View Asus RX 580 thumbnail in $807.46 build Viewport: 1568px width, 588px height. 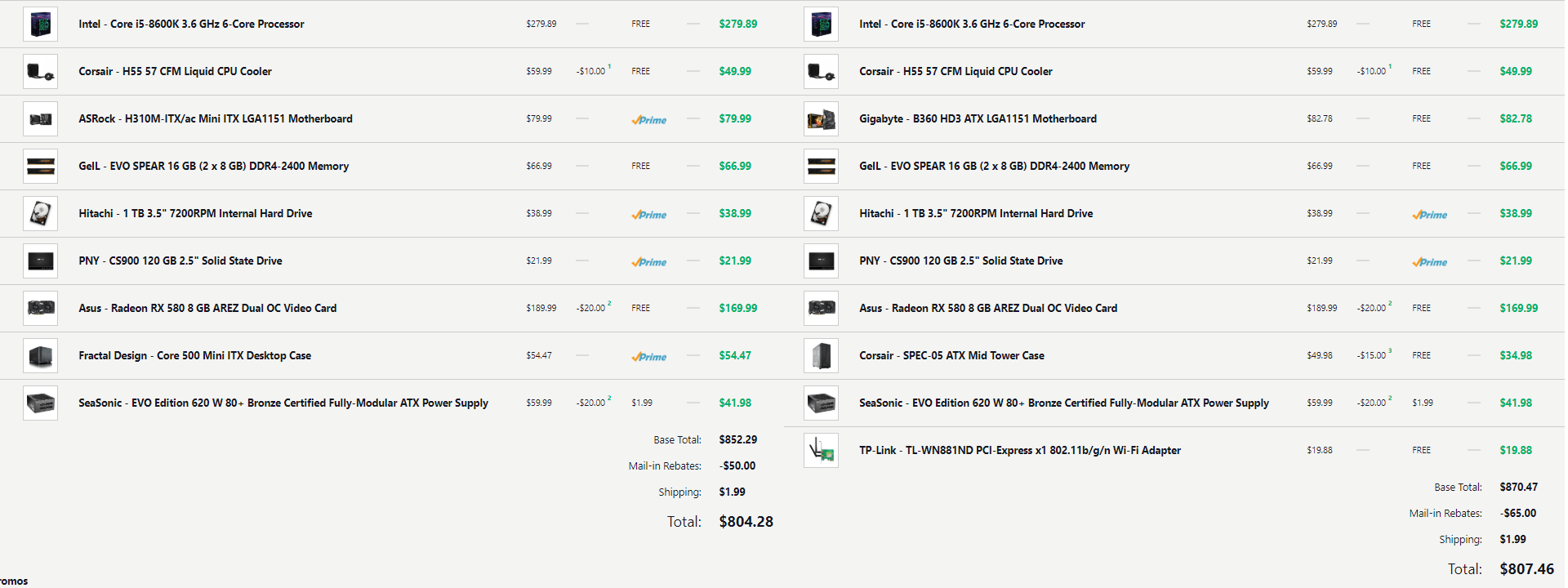[x=821, y=309]
